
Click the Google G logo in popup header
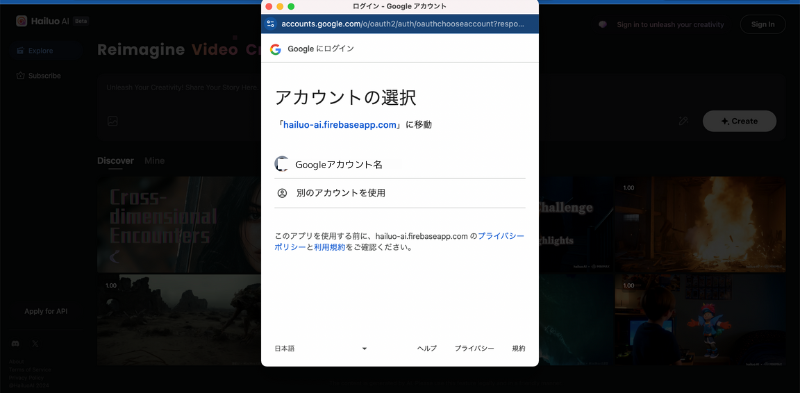pos(276,49)
